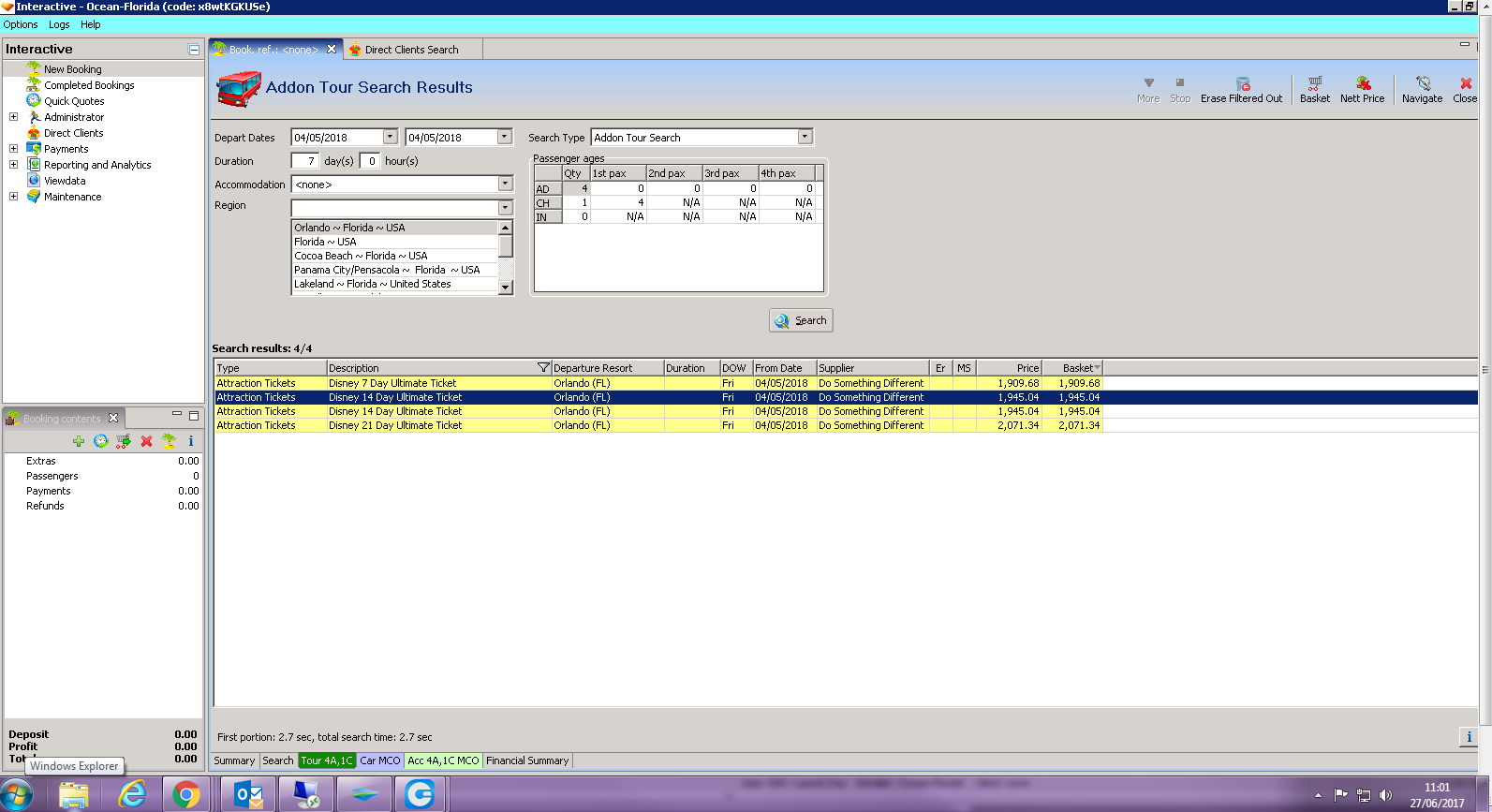Open Windows Explorer from the taskbar

coord(74,795)
